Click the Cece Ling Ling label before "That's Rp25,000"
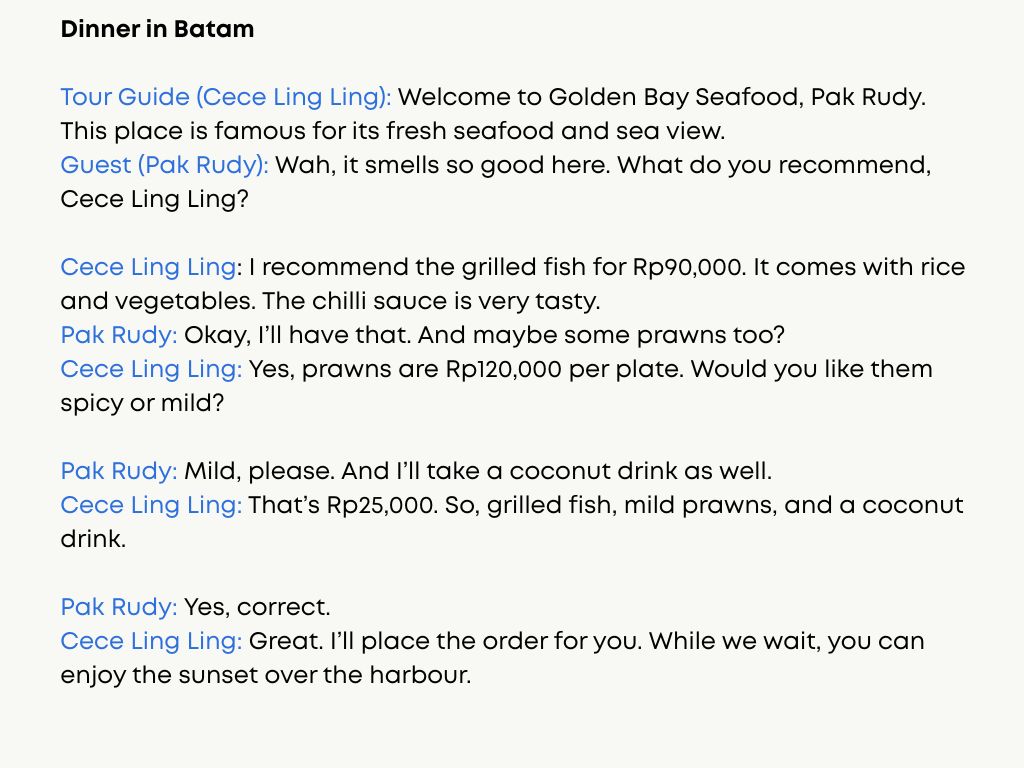Viewport: 1024px width, 768px height. (150, 505)
